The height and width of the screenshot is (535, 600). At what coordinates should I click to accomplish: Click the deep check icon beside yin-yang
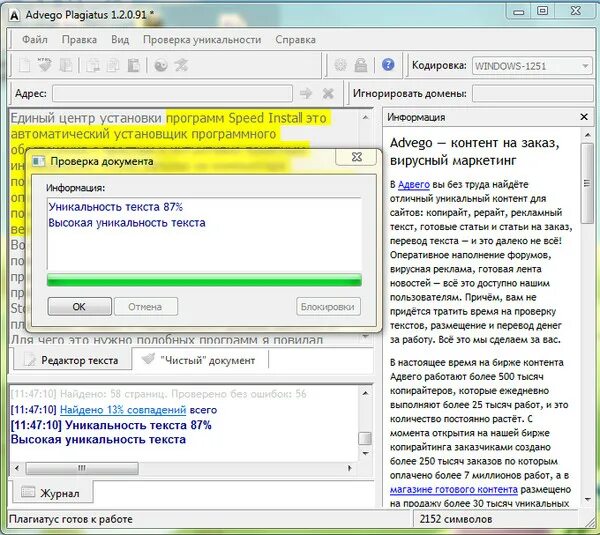(181, 65)
